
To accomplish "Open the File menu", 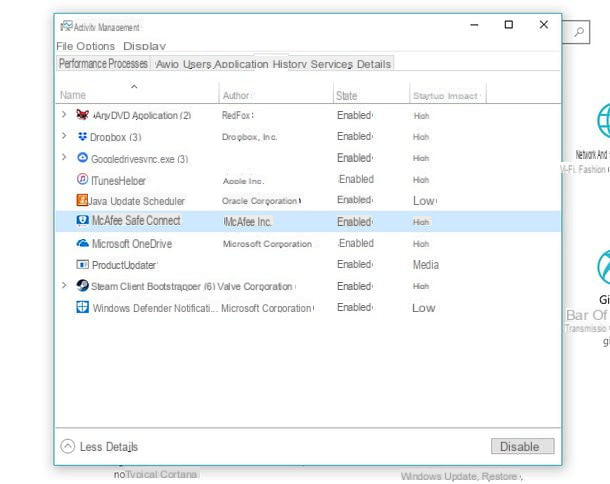I will pyautogui.click(x=65, y=46).
